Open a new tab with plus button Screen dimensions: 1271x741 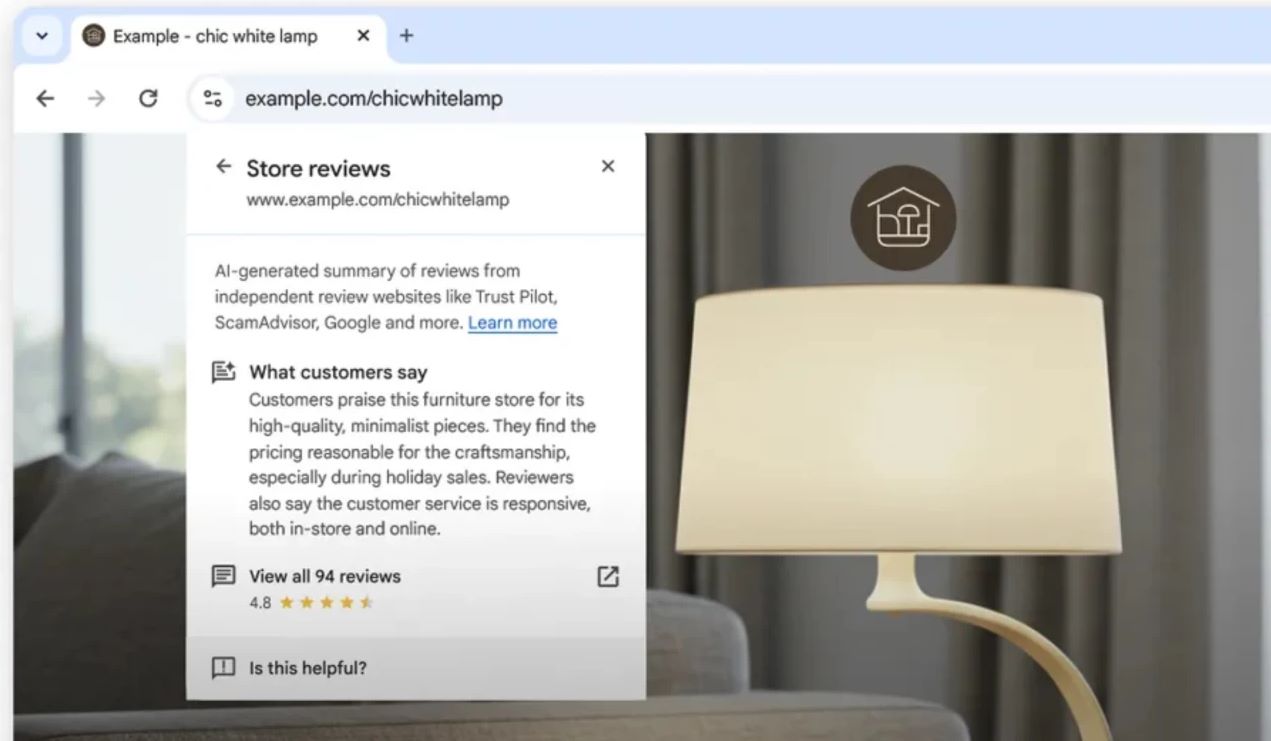click(x=406, y=36)
